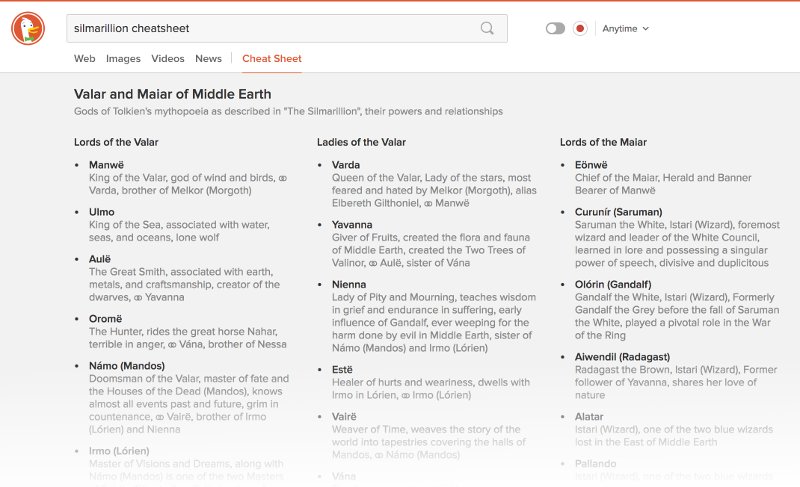Click 'Lady of Pity and Mourning' description
The image size is (800, 487).
coord(434,322)
